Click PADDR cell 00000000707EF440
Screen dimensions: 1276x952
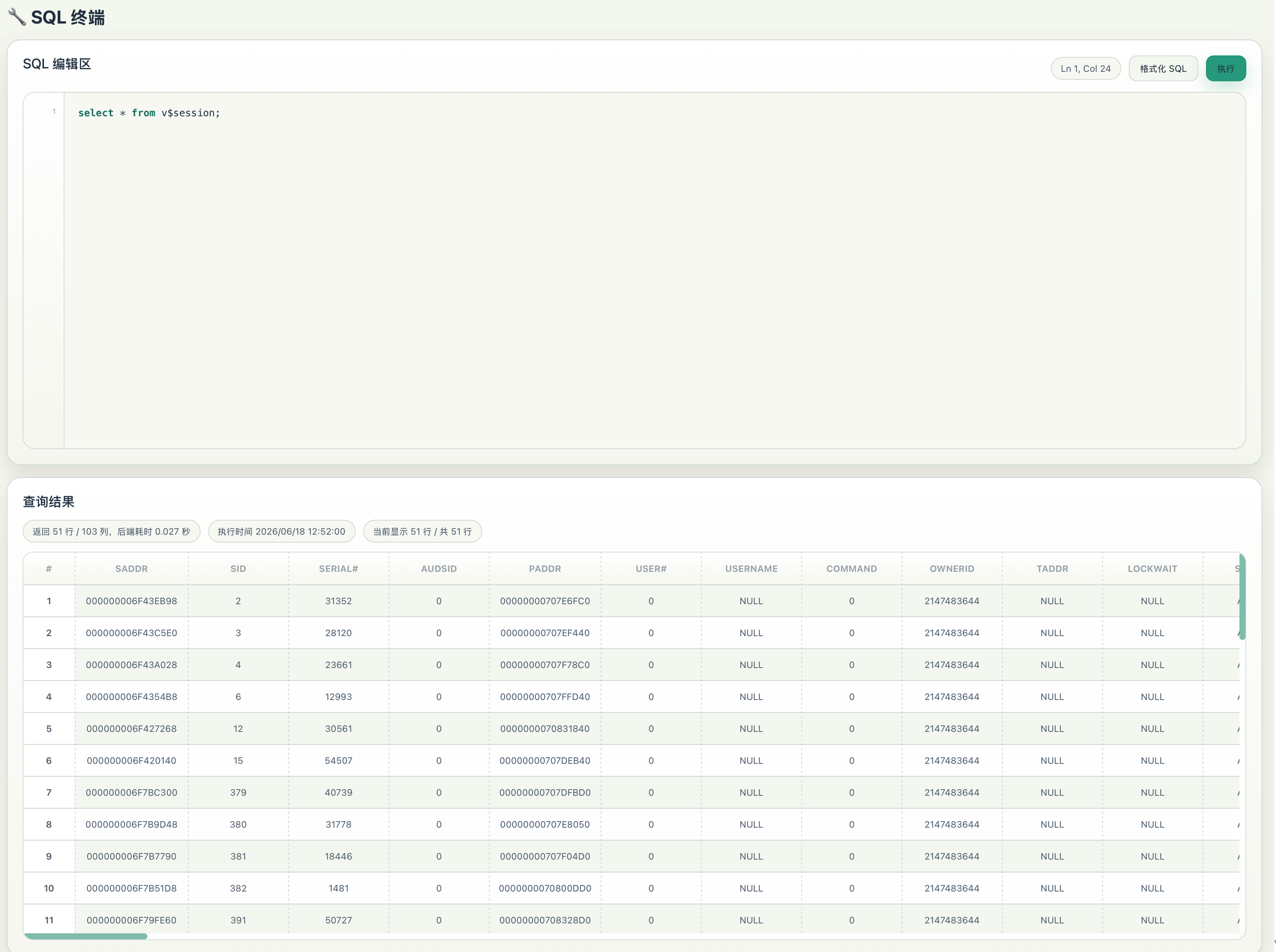545,633
